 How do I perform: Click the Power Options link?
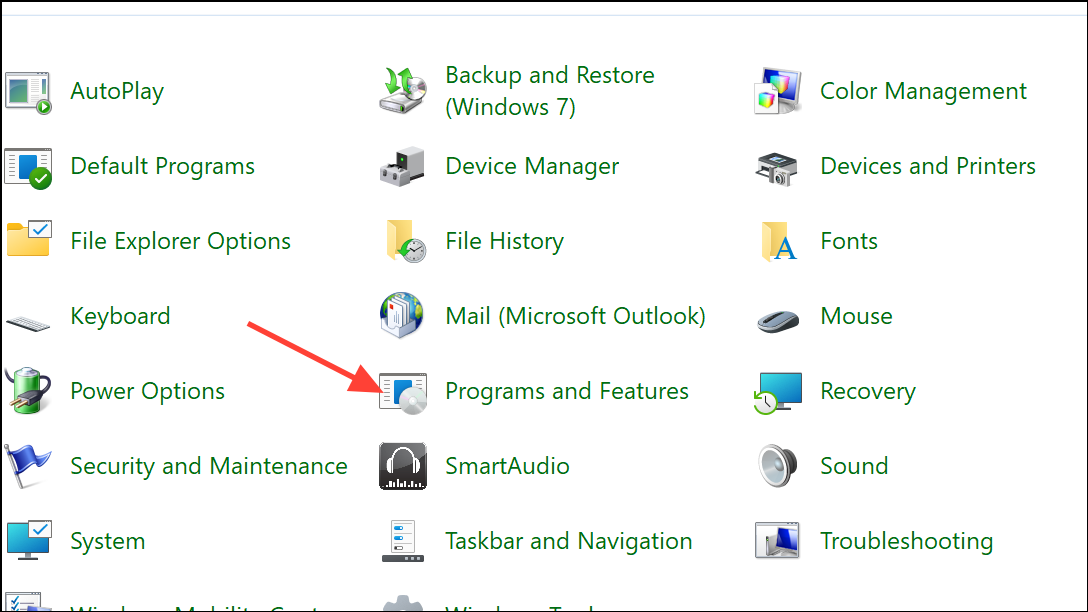(147, 391)
